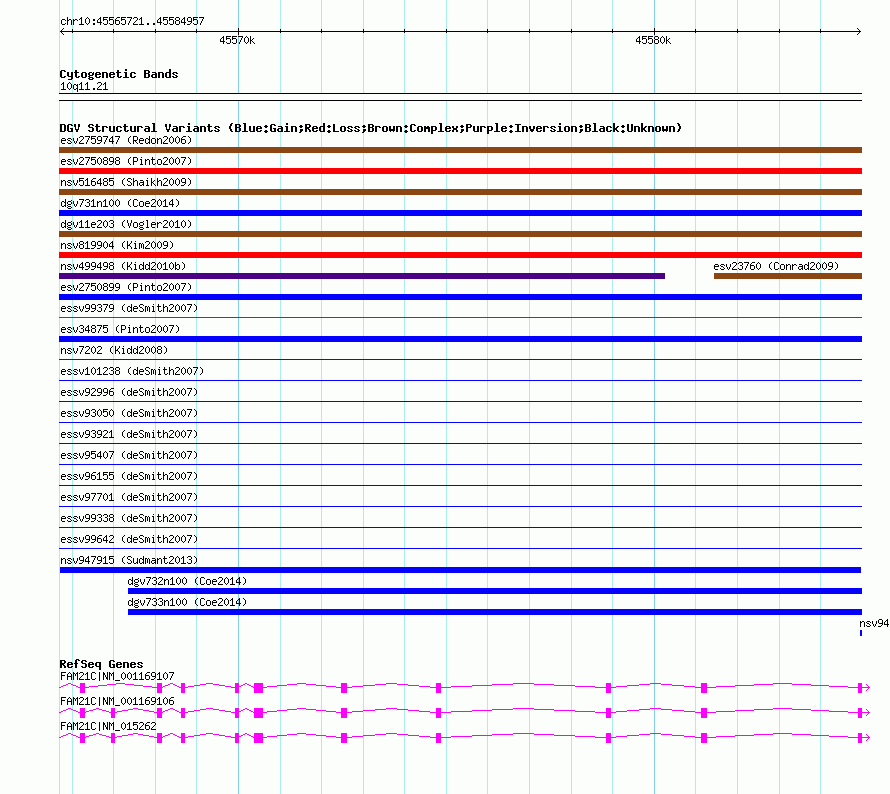
Task: Click the Cytogenetic Bands track title
Action: [119, 74]
